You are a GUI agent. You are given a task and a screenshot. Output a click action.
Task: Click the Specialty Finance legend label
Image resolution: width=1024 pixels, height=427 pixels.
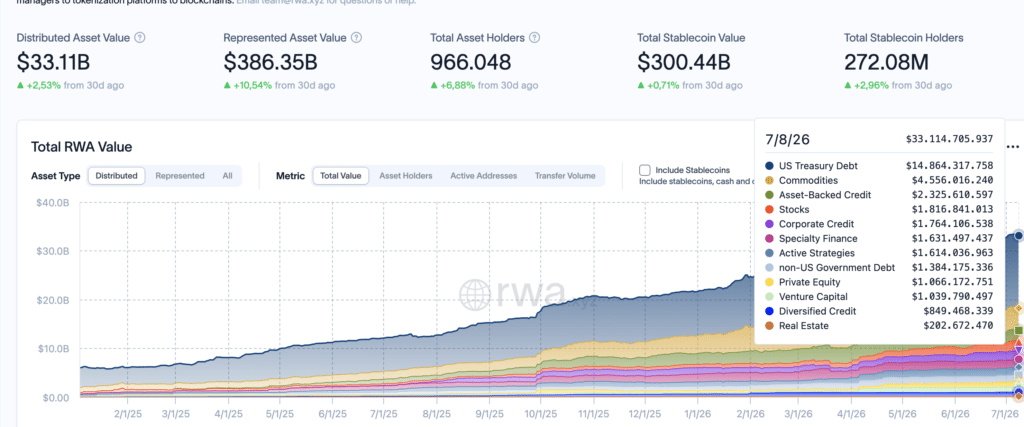[x=818, y=238]
